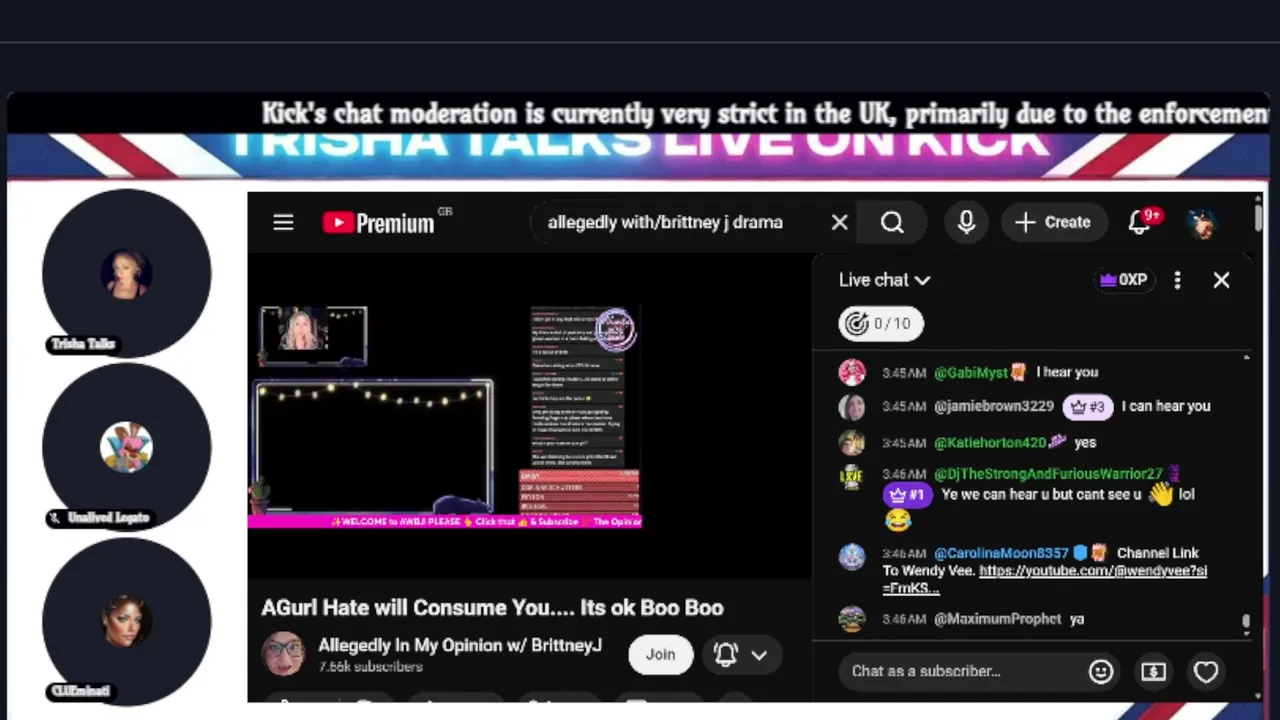The height and width of the screenshot is (720, 1280).
Task: Click the #3 crown badge beside jamiebrown3229
Action: (1088, 407)
